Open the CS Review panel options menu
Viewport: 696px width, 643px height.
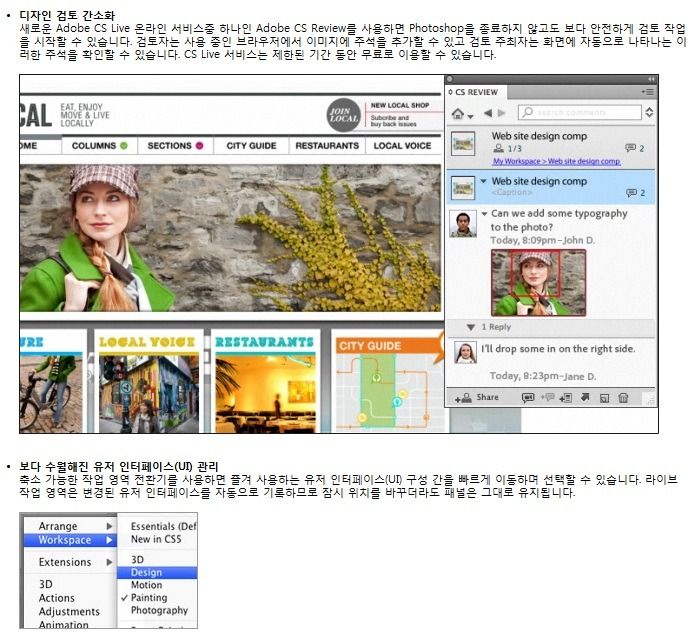pos(648,92)
